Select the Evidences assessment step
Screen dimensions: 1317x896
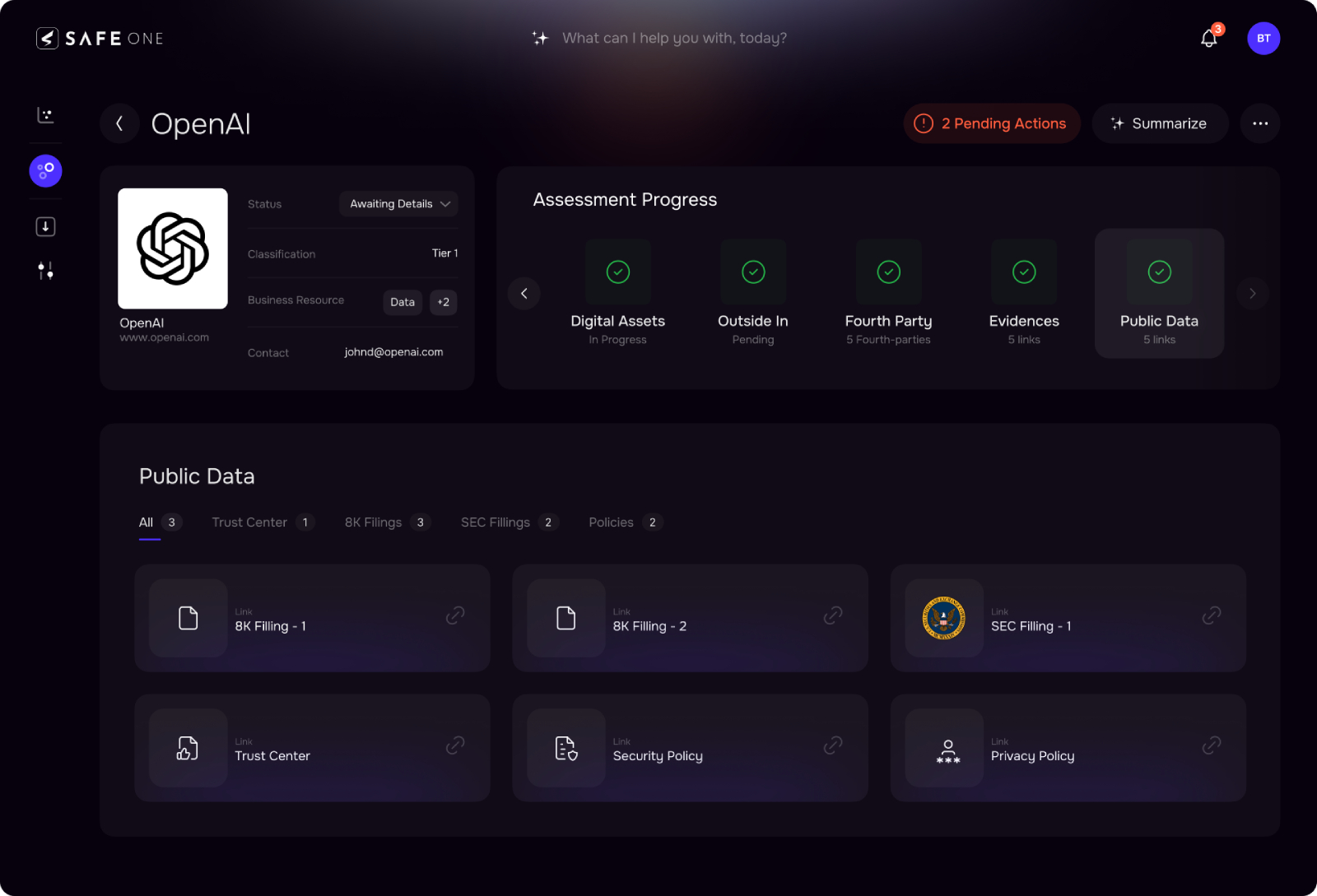[1024, 294]
